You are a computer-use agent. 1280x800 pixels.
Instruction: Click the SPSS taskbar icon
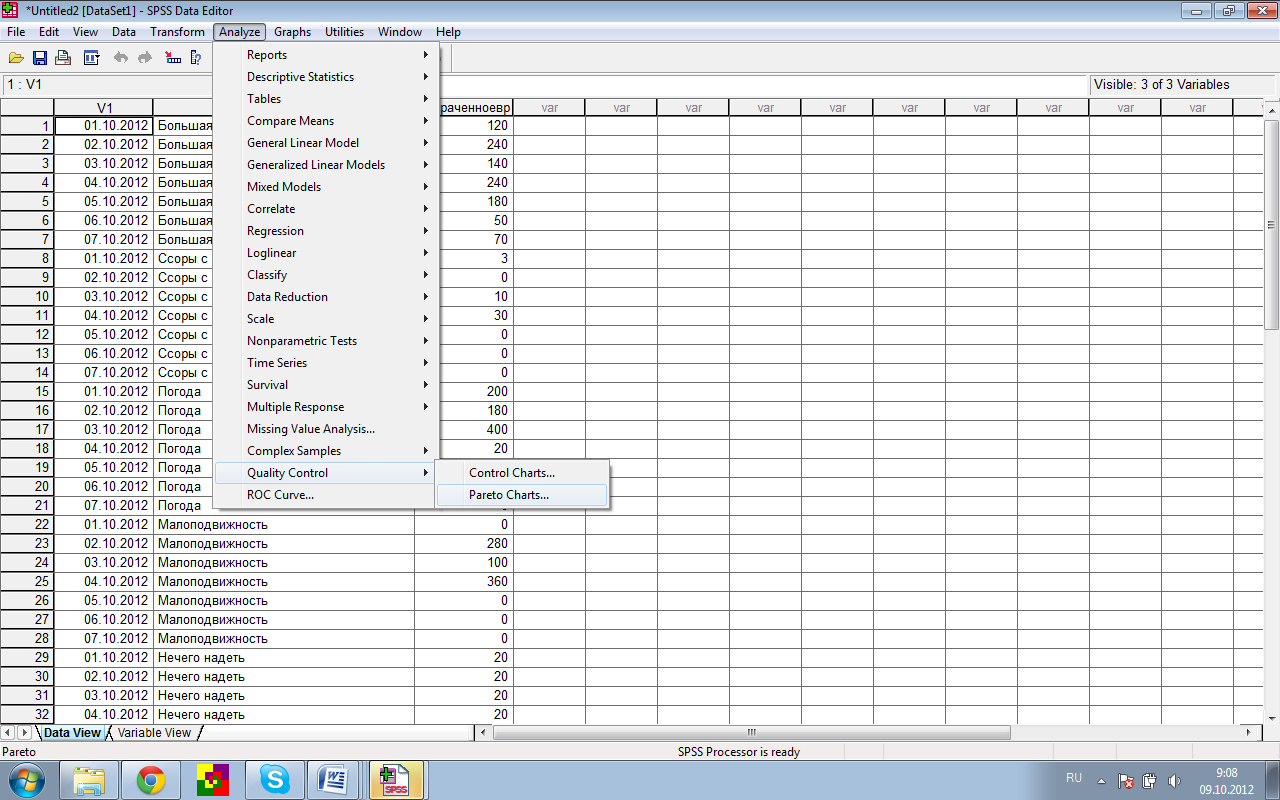click(x=397, y=779)
